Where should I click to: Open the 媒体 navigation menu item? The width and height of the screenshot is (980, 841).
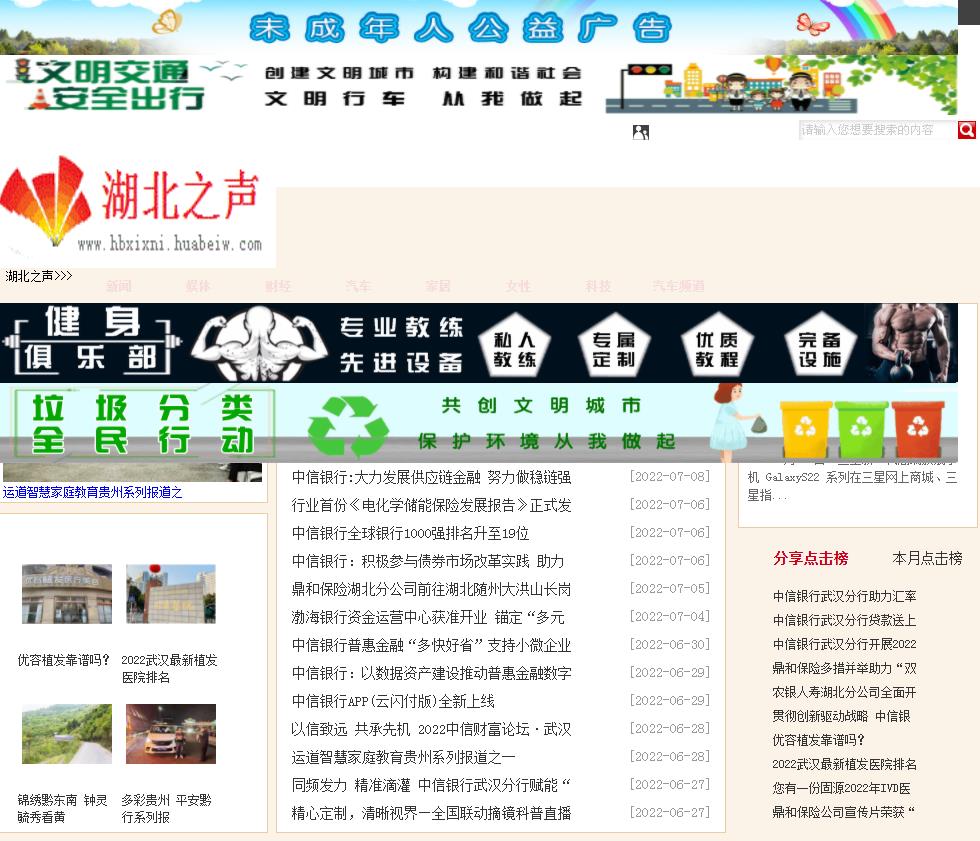tap(198, 286)
